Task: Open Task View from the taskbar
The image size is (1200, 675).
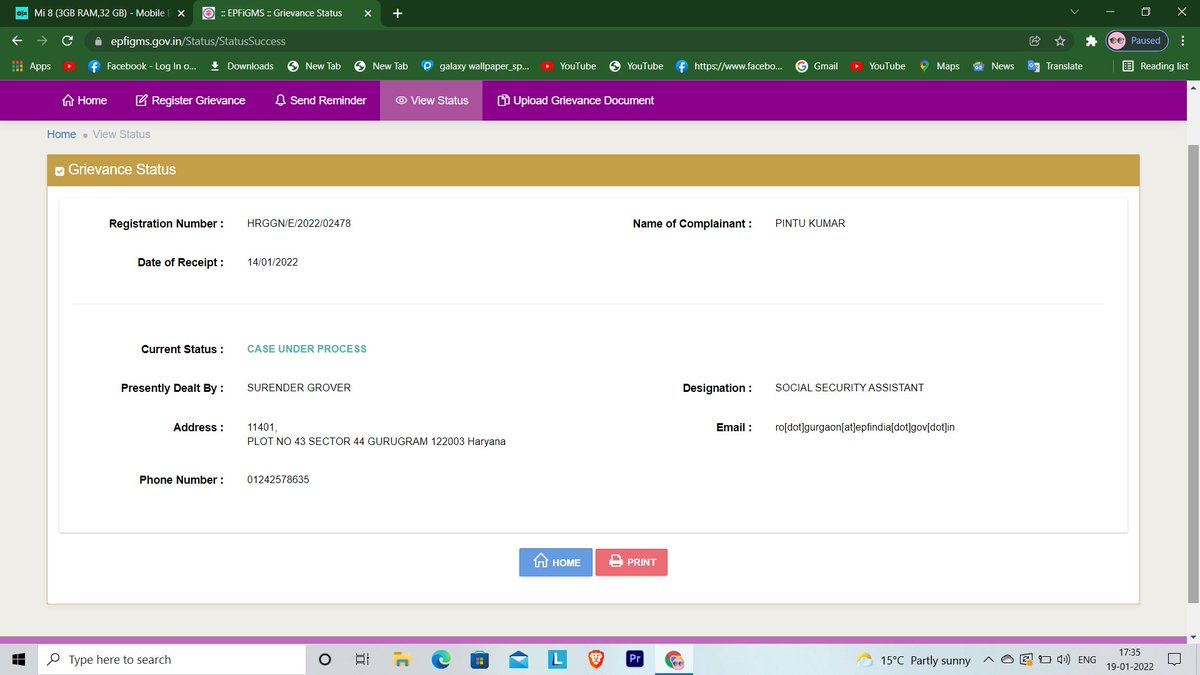Action: pos(362,660)
